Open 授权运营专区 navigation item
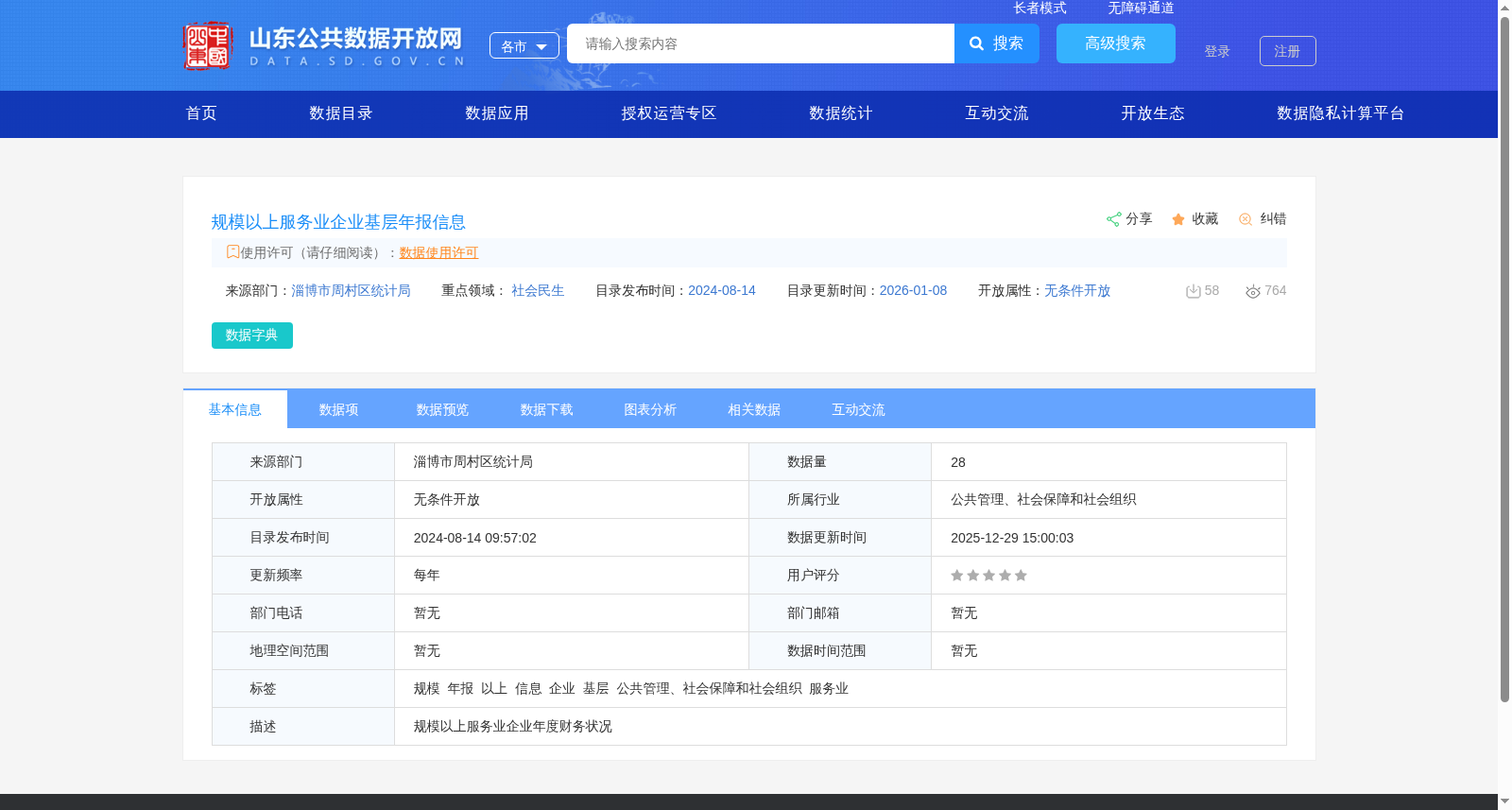 (669, 113)
